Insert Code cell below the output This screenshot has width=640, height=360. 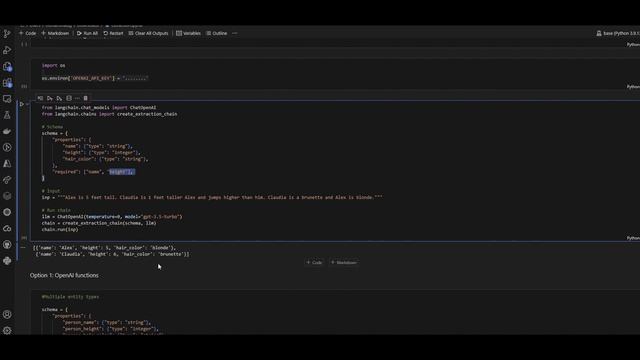point(314,262)
